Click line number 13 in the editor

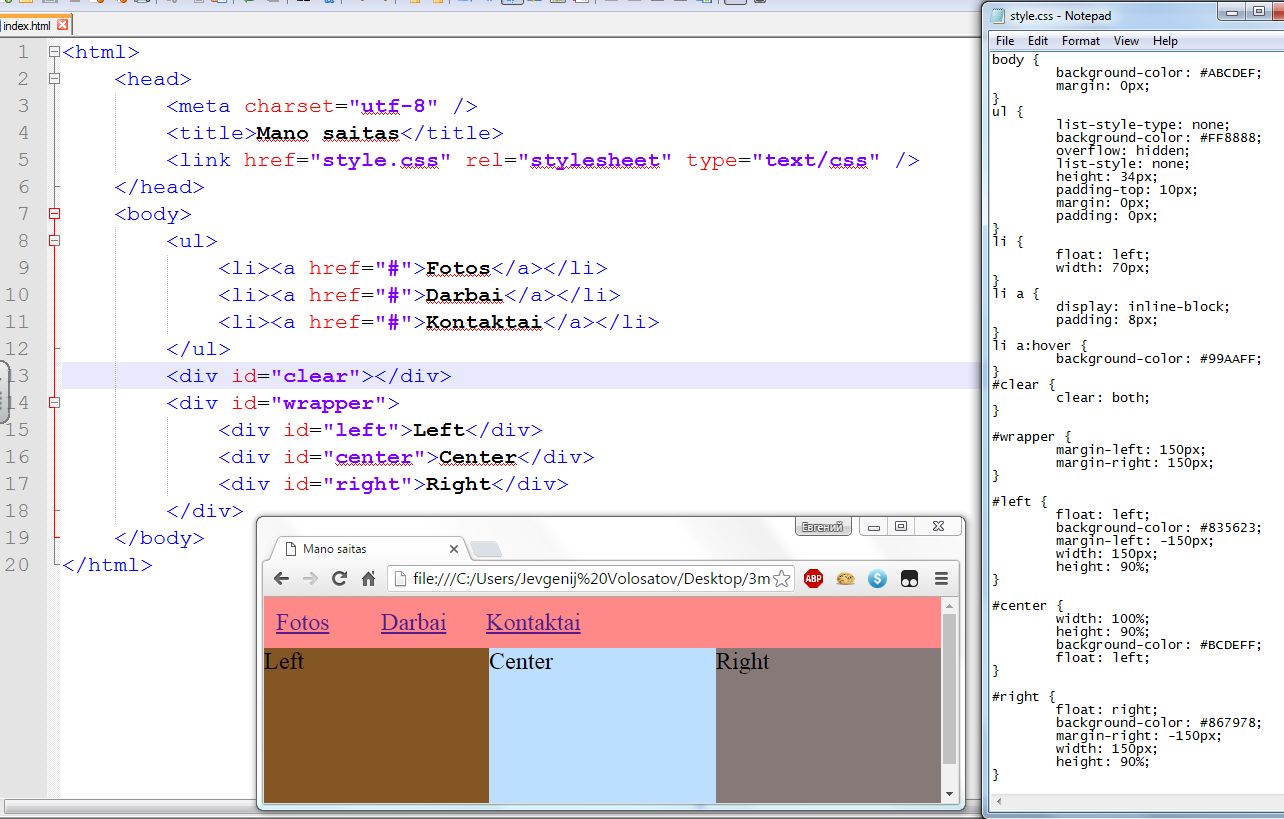17,376
